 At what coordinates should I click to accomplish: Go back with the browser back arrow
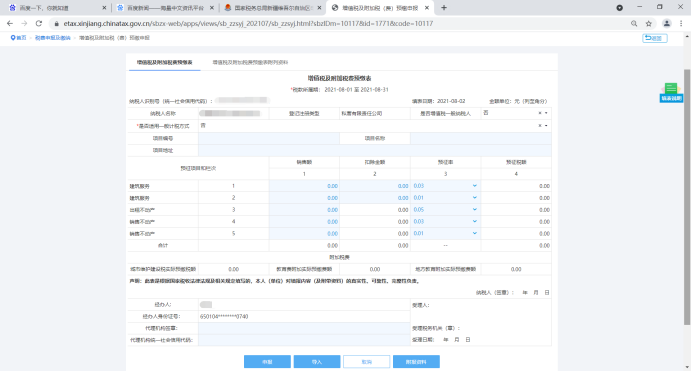point(10,23)
